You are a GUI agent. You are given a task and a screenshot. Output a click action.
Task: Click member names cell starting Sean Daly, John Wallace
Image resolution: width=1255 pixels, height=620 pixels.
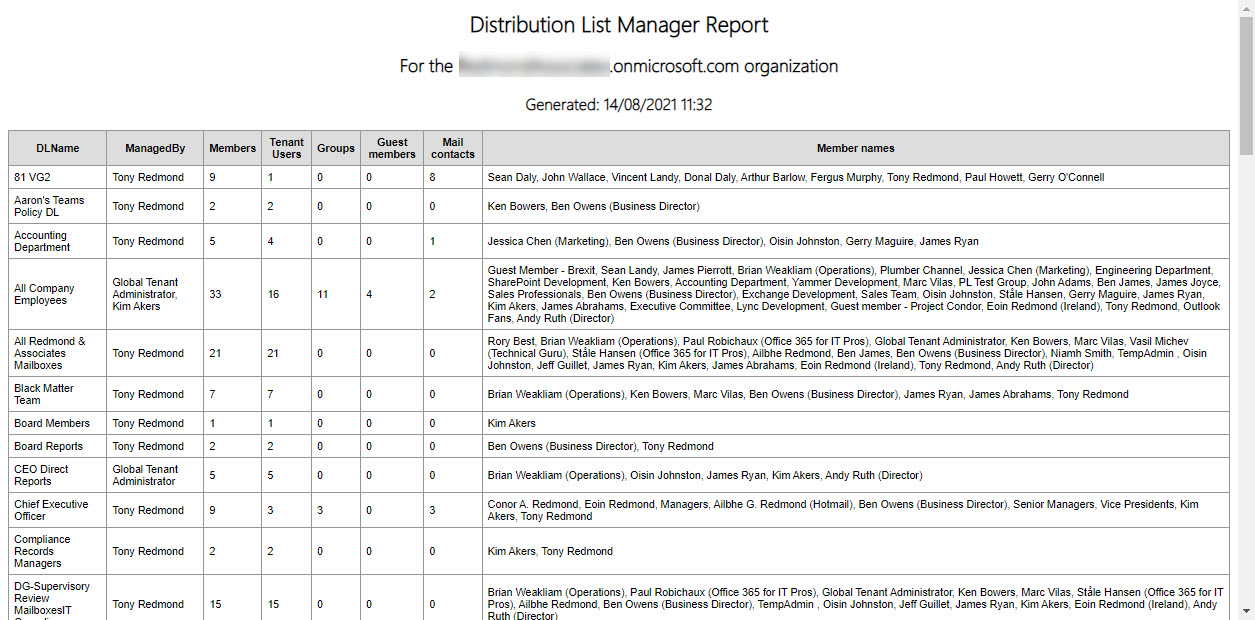point(856,177)
